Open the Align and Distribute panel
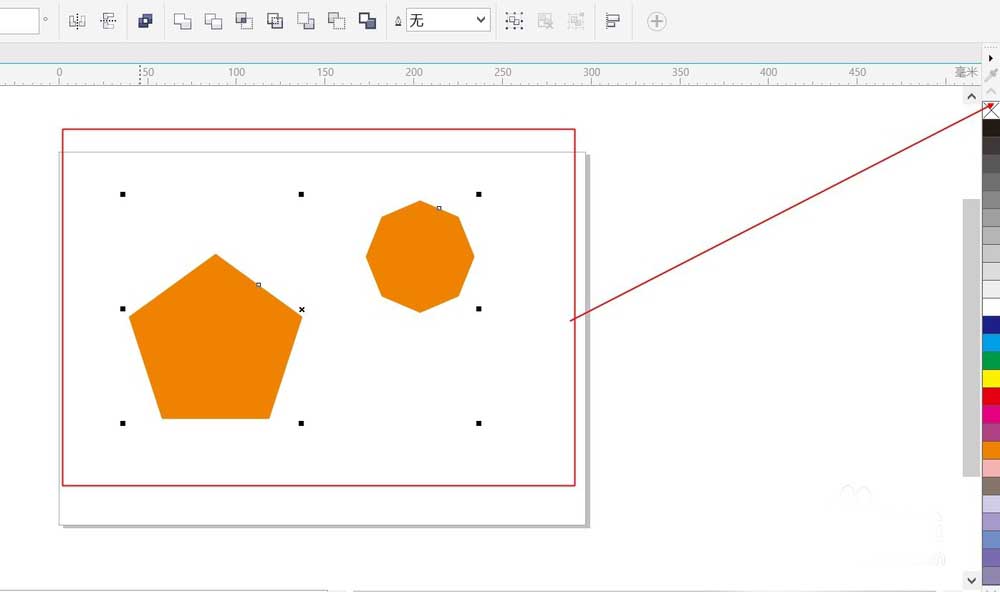The width and height of the screenshot is (1000, 592). 612,21
